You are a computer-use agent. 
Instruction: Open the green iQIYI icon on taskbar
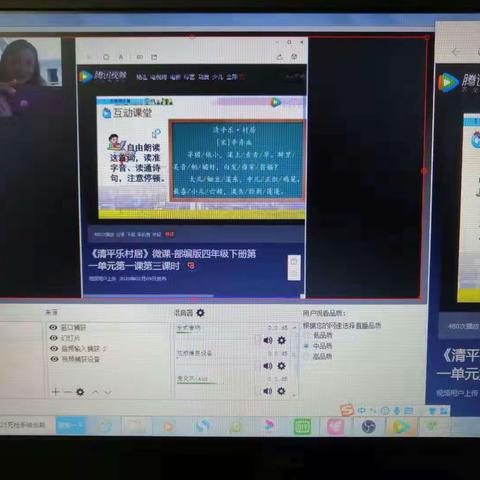[x=302, y=427]
